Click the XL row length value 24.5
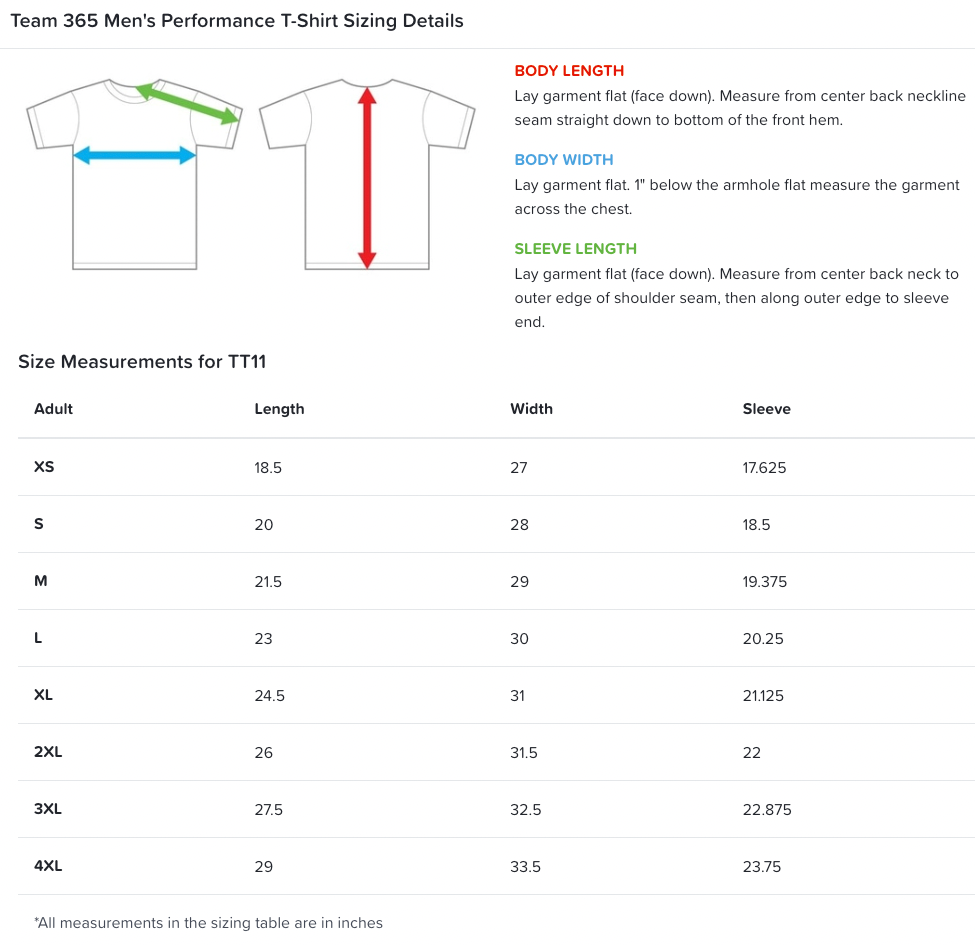 [269, 696]
